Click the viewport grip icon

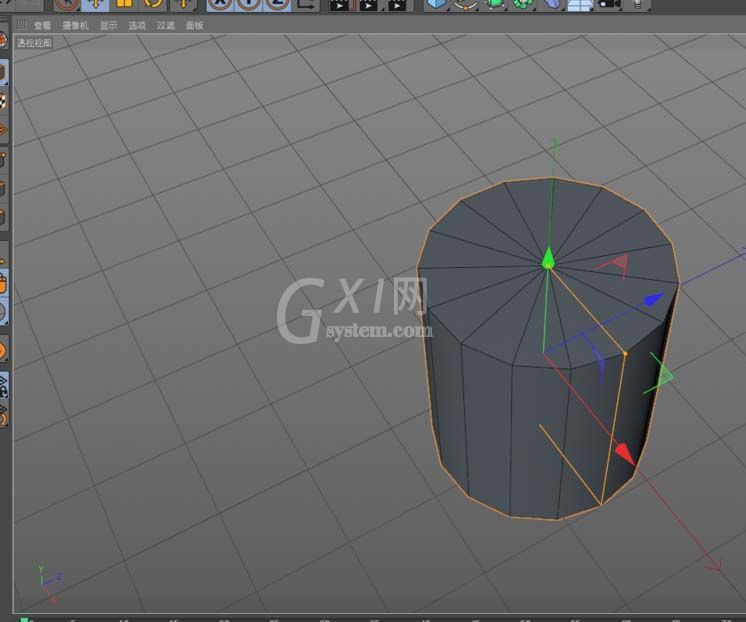(x=21, y=25)
